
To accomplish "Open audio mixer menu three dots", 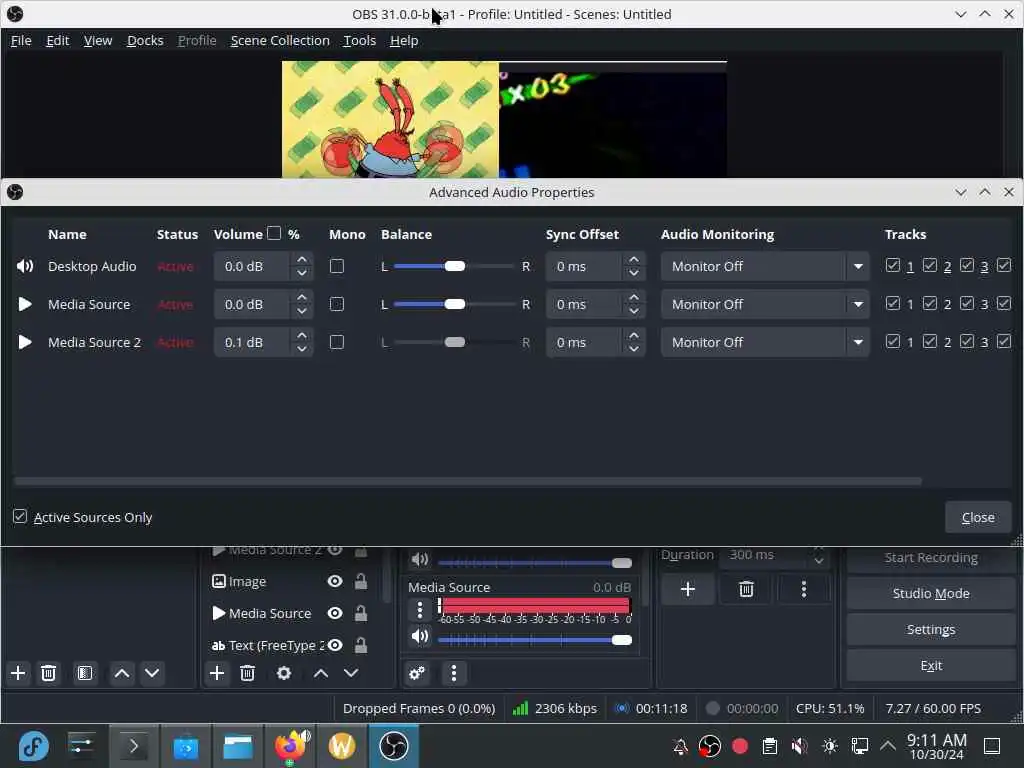I will [454, 673].
